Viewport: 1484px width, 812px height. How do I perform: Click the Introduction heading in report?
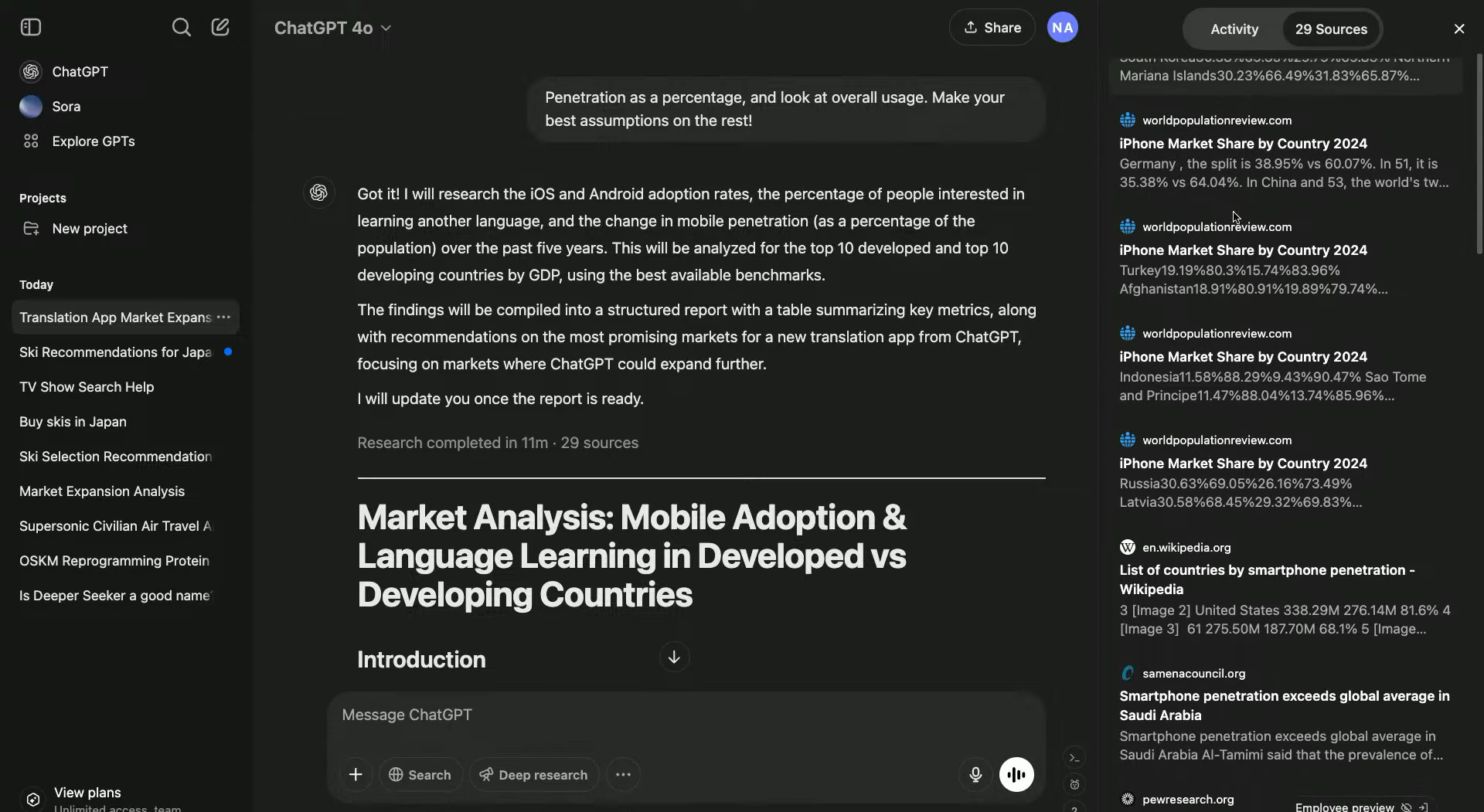click(x=421, y=660)
